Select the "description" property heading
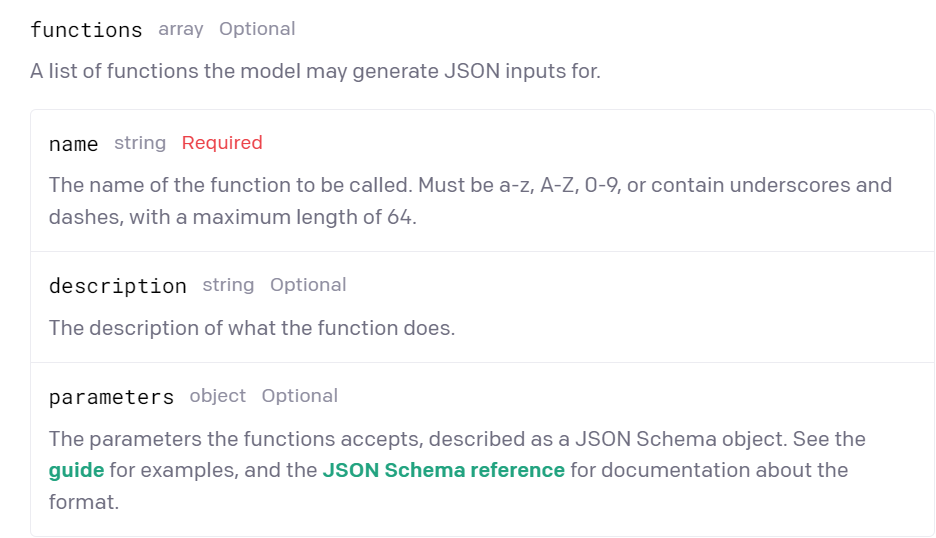This screenshot has width=936, height=538. [118, 286]
